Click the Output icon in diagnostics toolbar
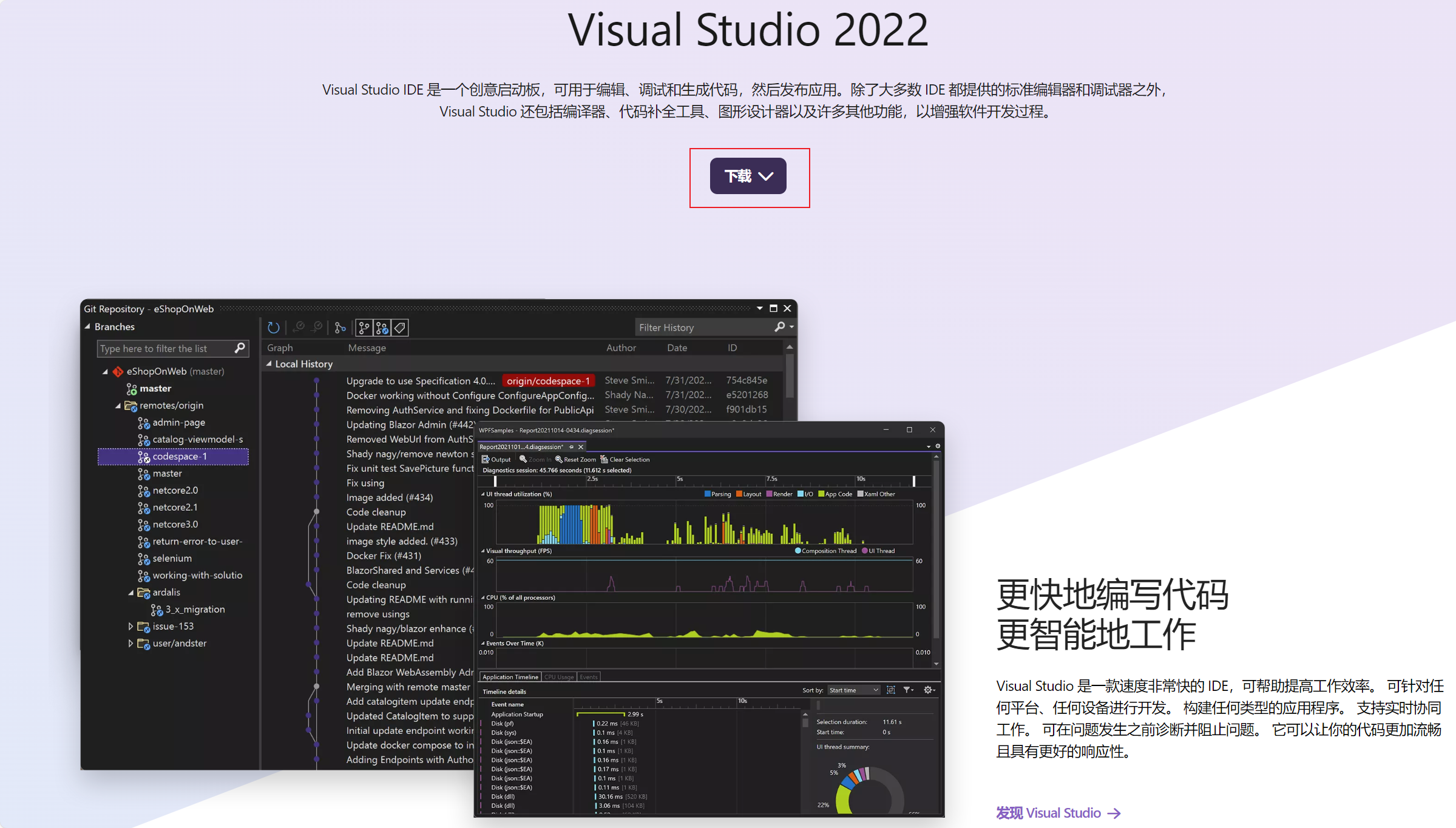The image size is (1456, 828). tap(486, 459)
